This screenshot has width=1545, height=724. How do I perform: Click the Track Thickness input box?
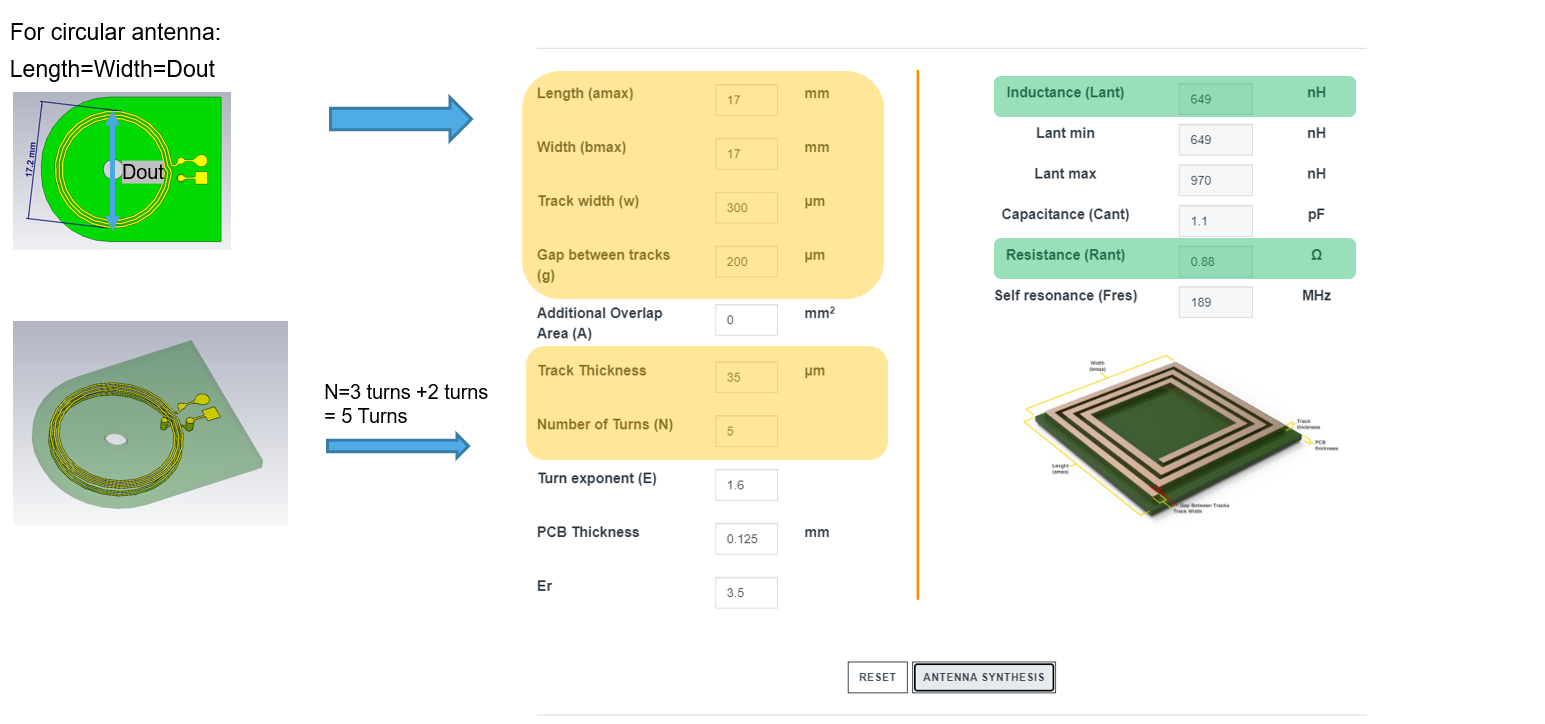746,377
